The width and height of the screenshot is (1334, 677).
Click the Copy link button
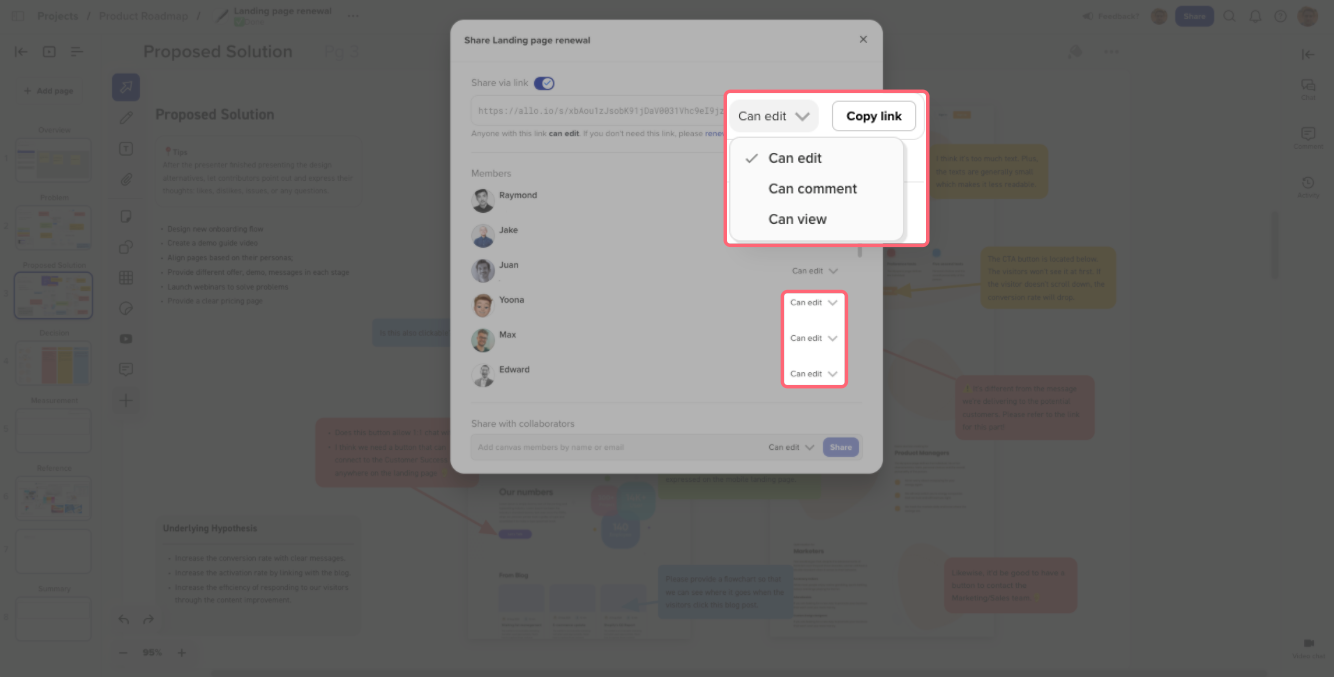(x=874, y=116)
